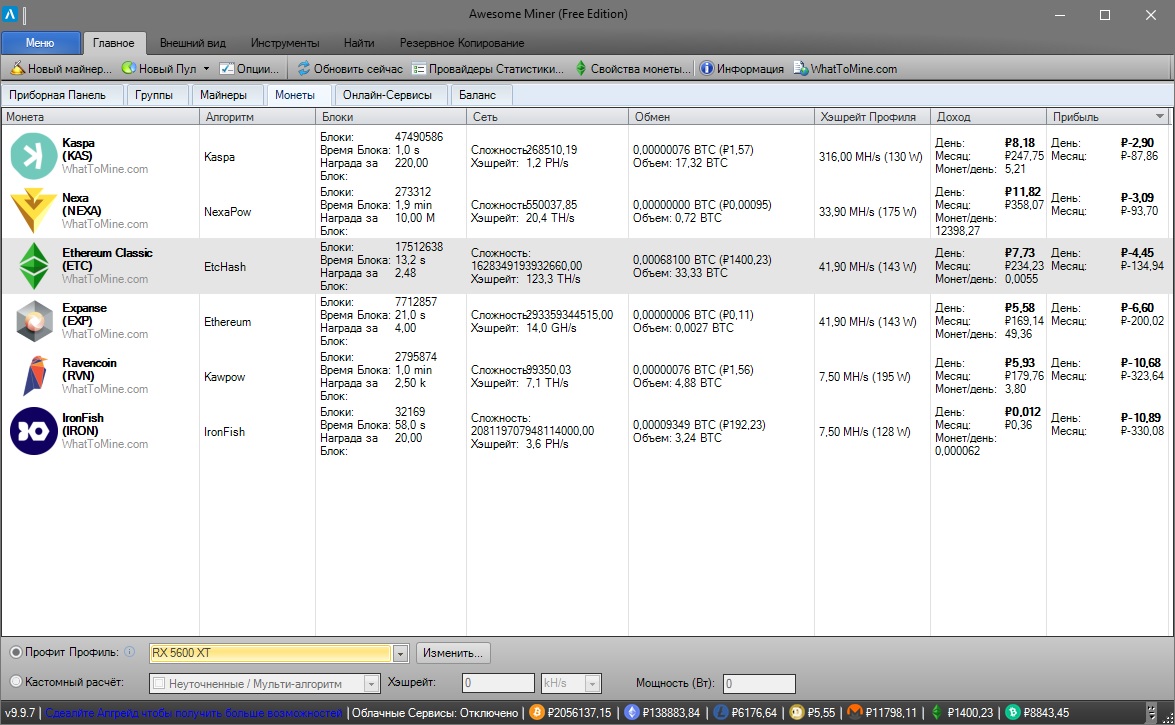This screenshot has width=1175, height=725.
Task: Click the WhatToMine.com link under IronFish
Action: coord(105,444)
